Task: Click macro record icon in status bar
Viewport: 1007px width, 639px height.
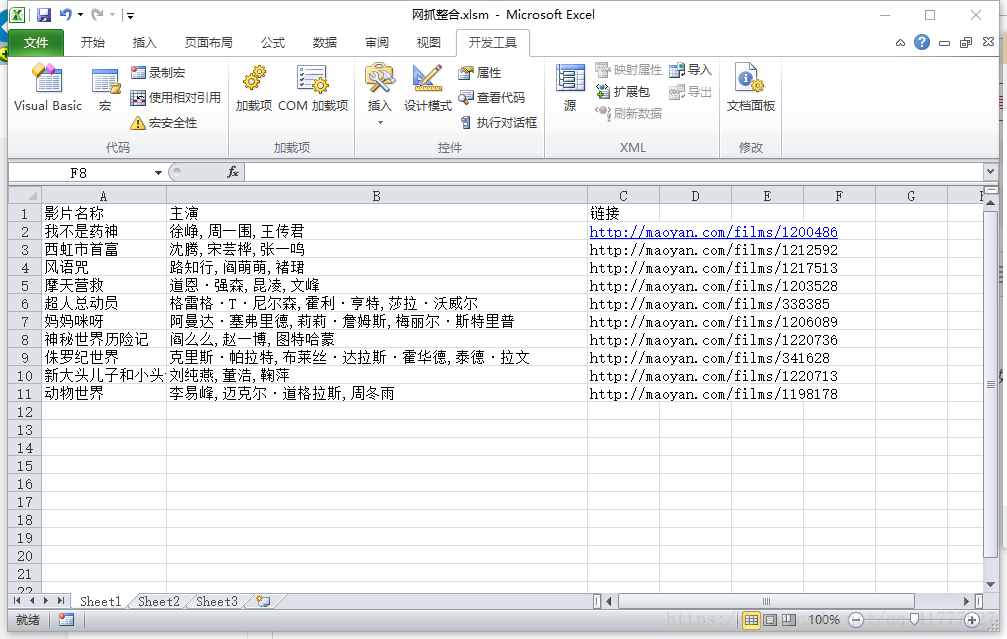Action: pyautogui.click(x=66, y=620)
